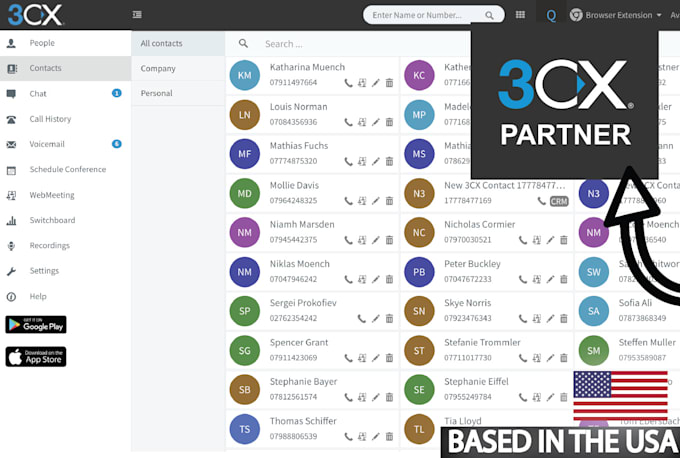Call Katharina Muench with the phone icon
The height and width of the screenshot is (458, 680).
click(x=348, y=83)
